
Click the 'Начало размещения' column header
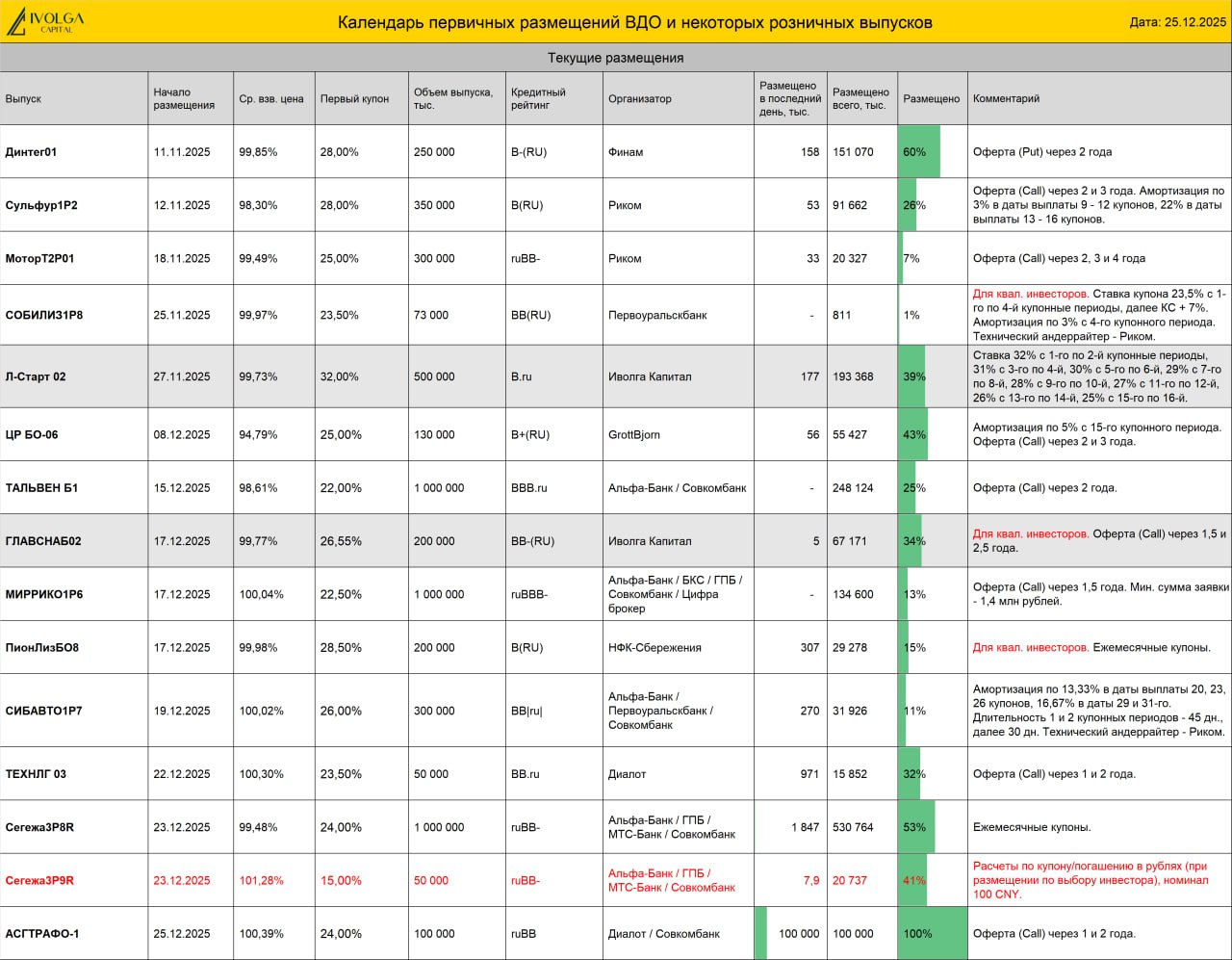click(184, 98)
